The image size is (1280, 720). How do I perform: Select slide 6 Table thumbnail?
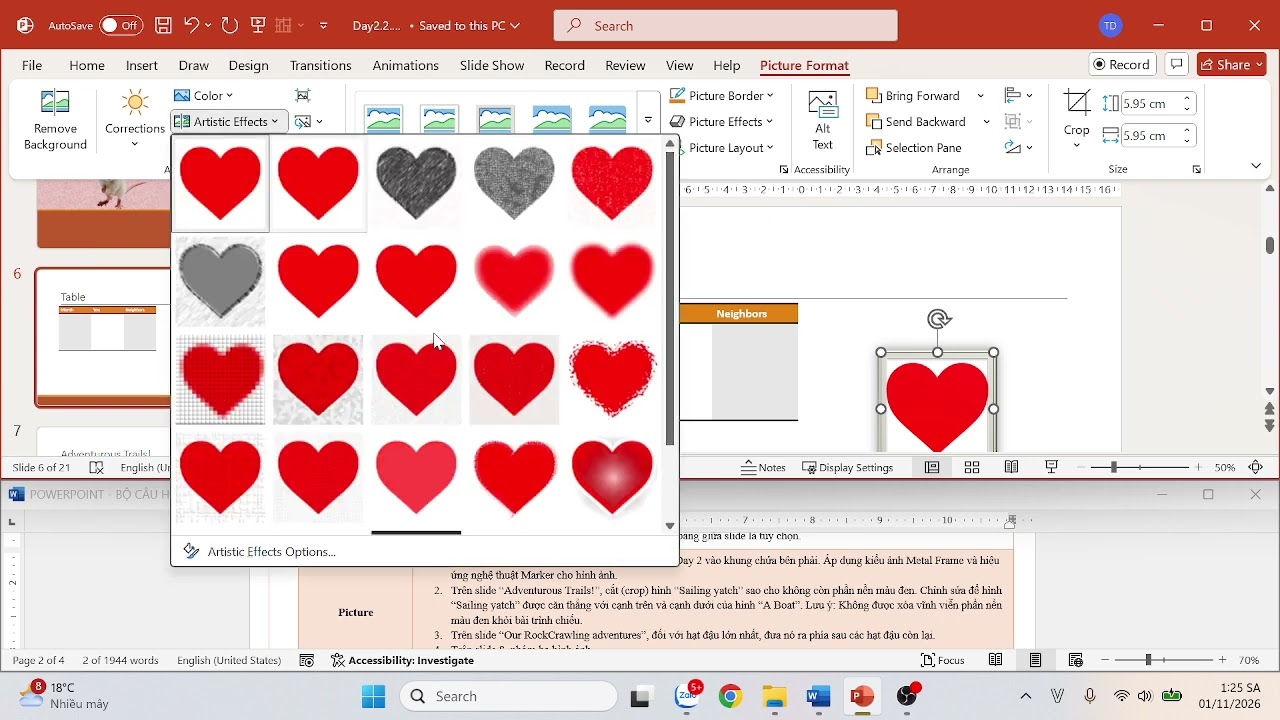[x=103, y=337]
